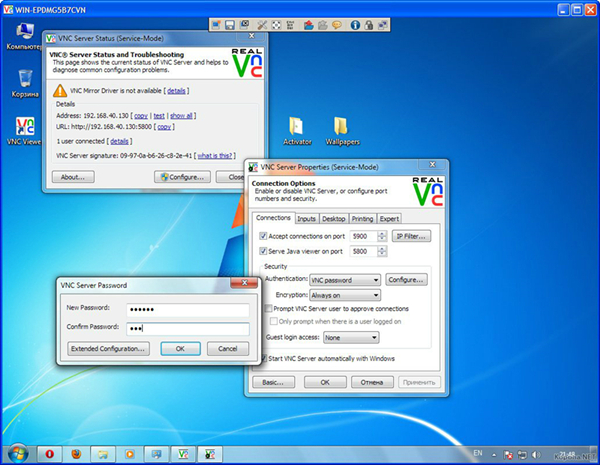The width and height of the screenshot is (600, 465).
Task: Open the Wallpapers folder on desktop
Action: [x=340, y=128]
